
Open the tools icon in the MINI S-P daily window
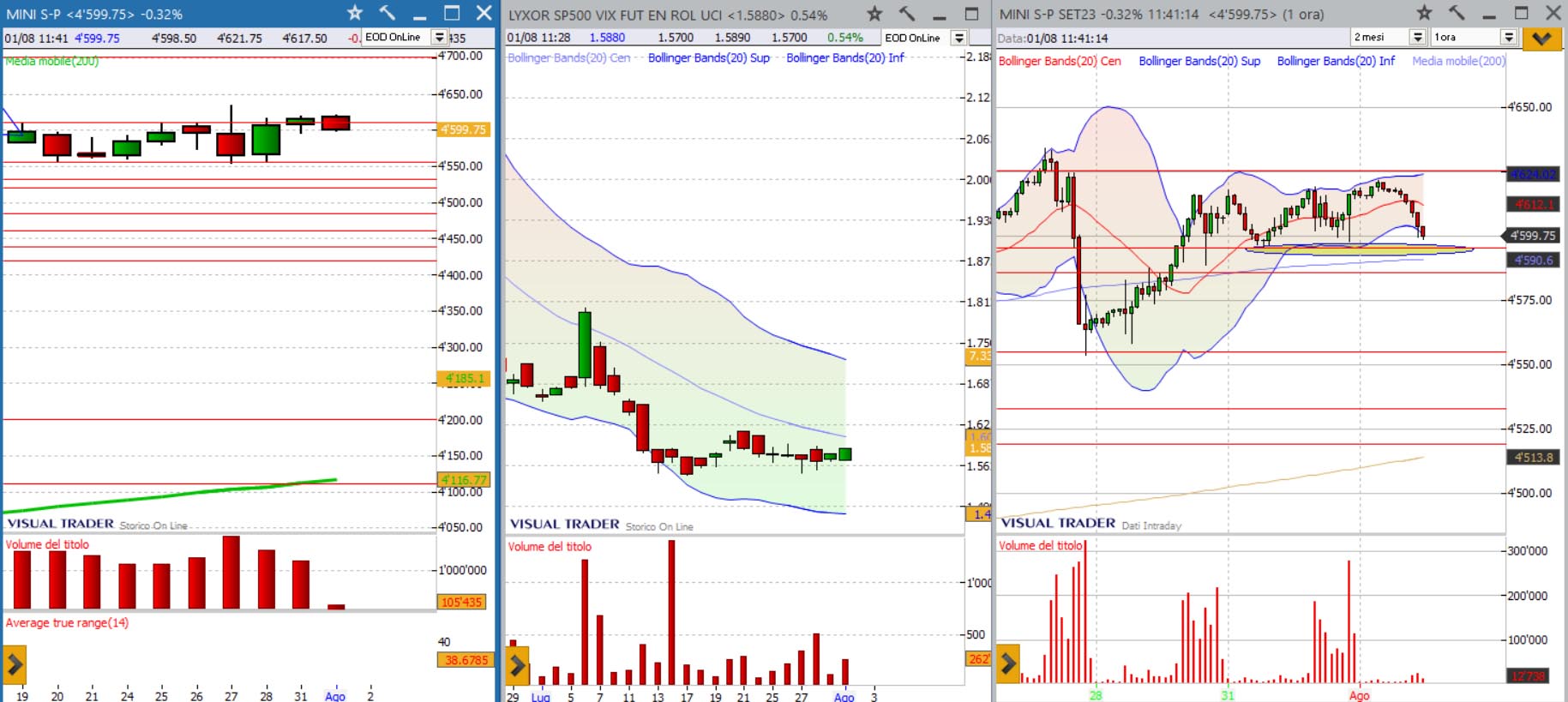387,13
